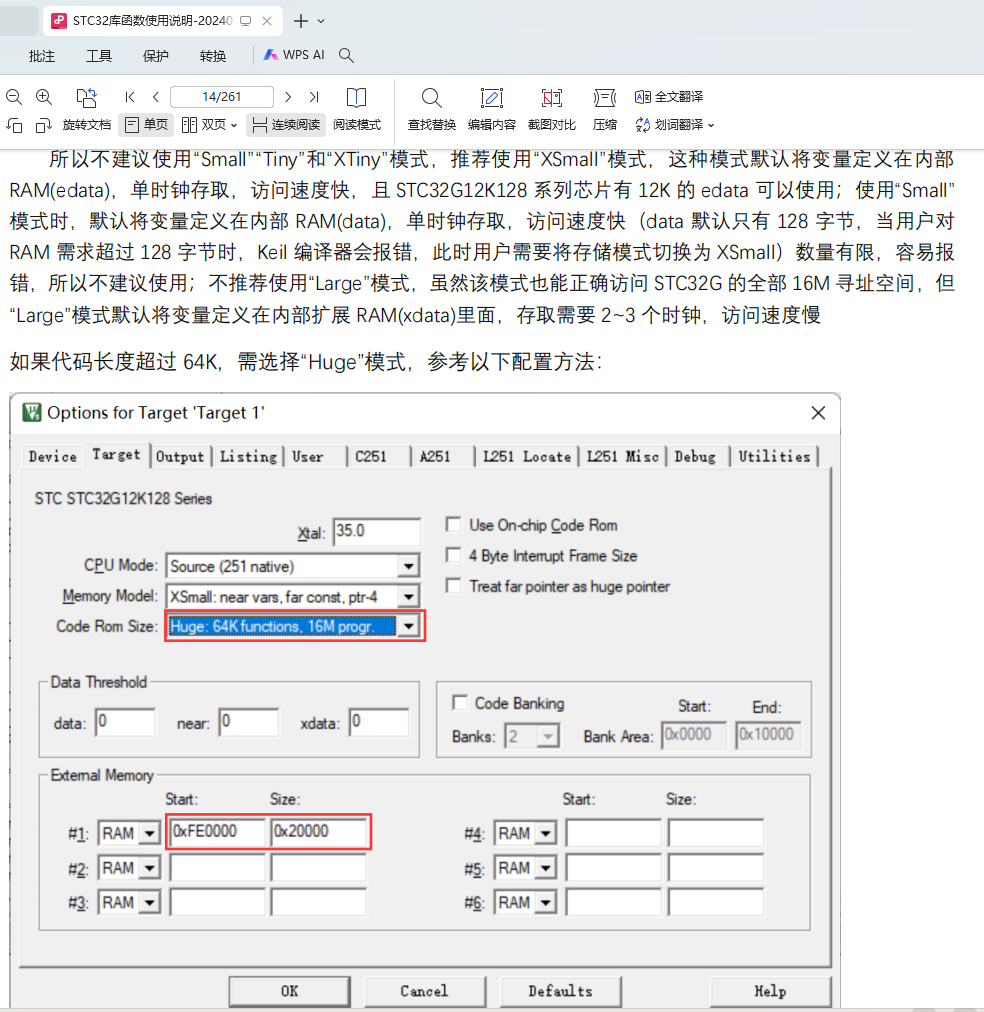The image size is (984, 1012).
Task: Open the 批注 (Annotate) menu
Action: pos(42,56)
